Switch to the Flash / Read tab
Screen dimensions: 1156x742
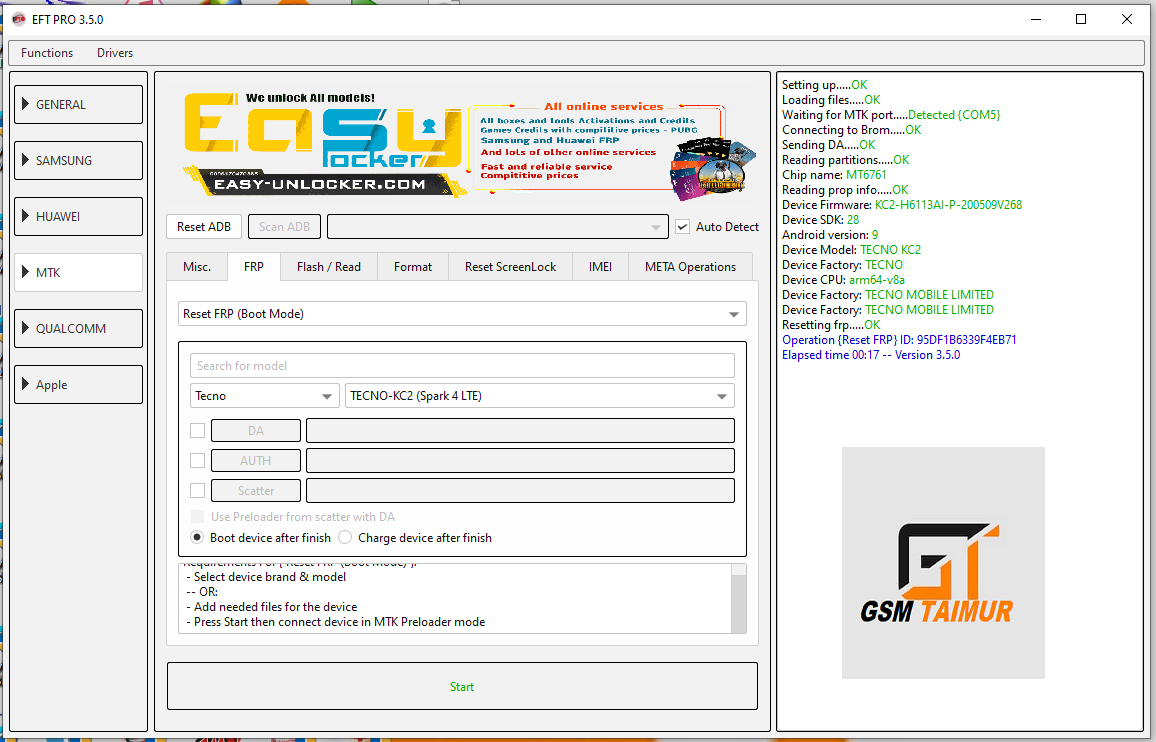[329, 267]
